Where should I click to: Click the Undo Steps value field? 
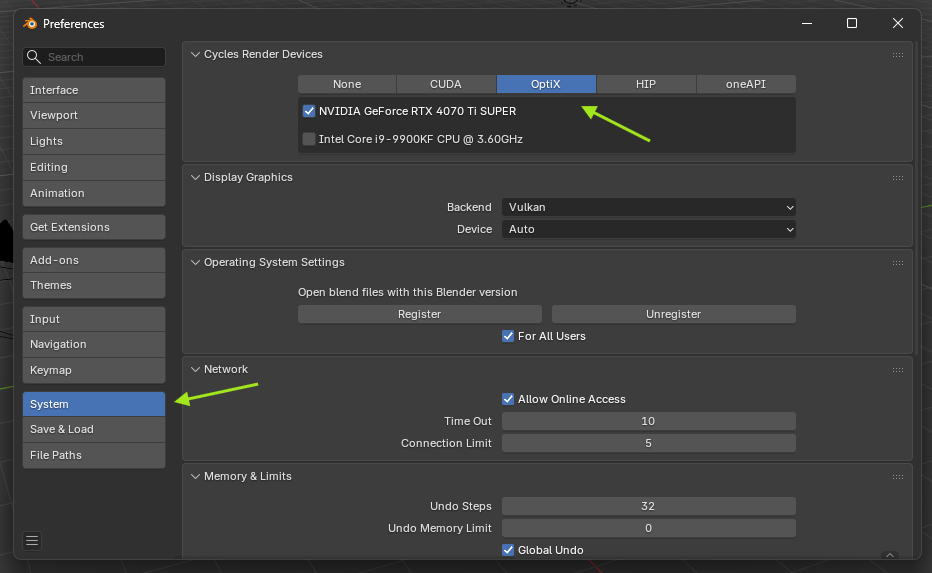tap(648, 506)
